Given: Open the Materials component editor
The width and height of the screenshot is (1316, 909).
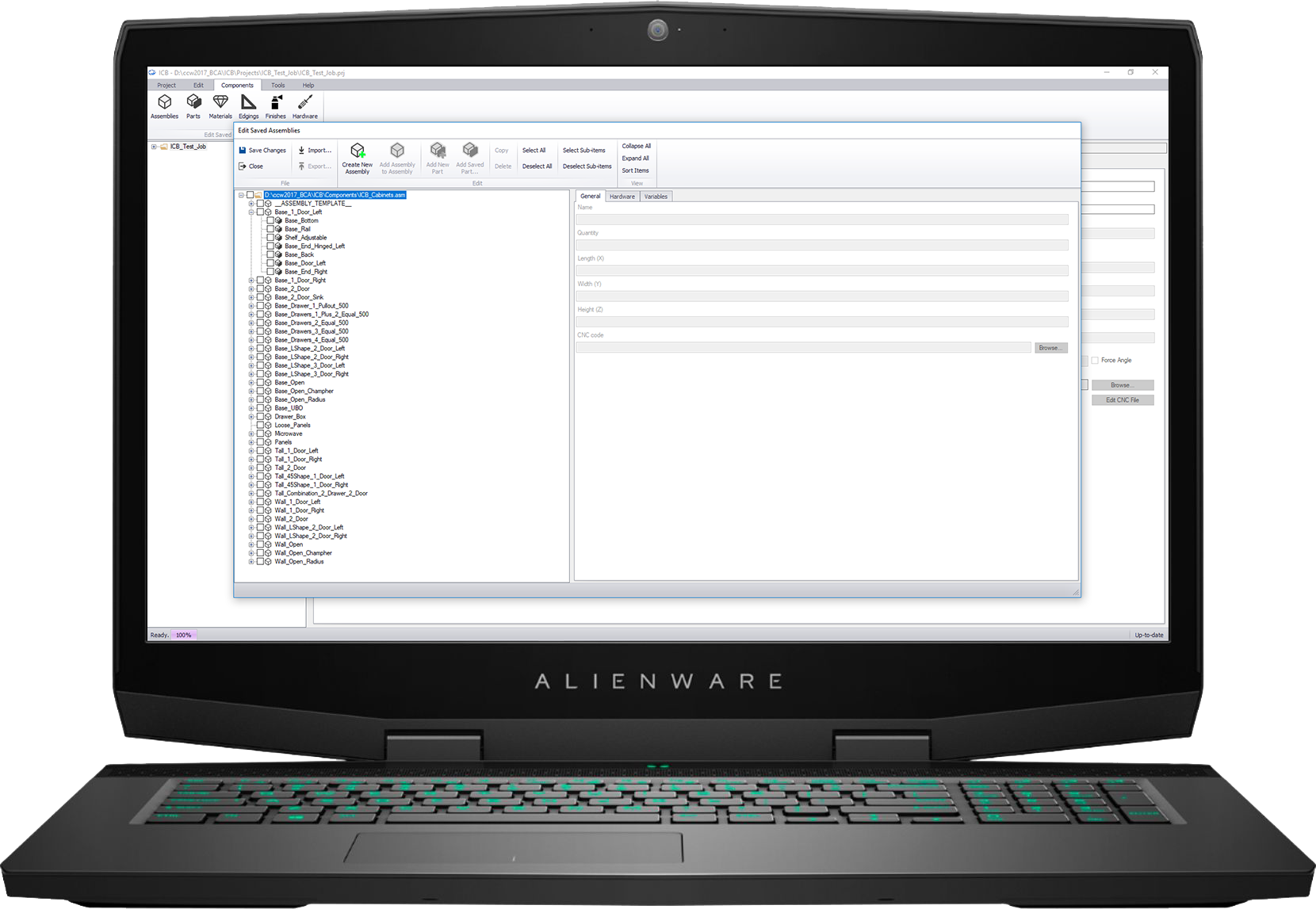Looking at the screenshot, I should (x=220, y=106).
